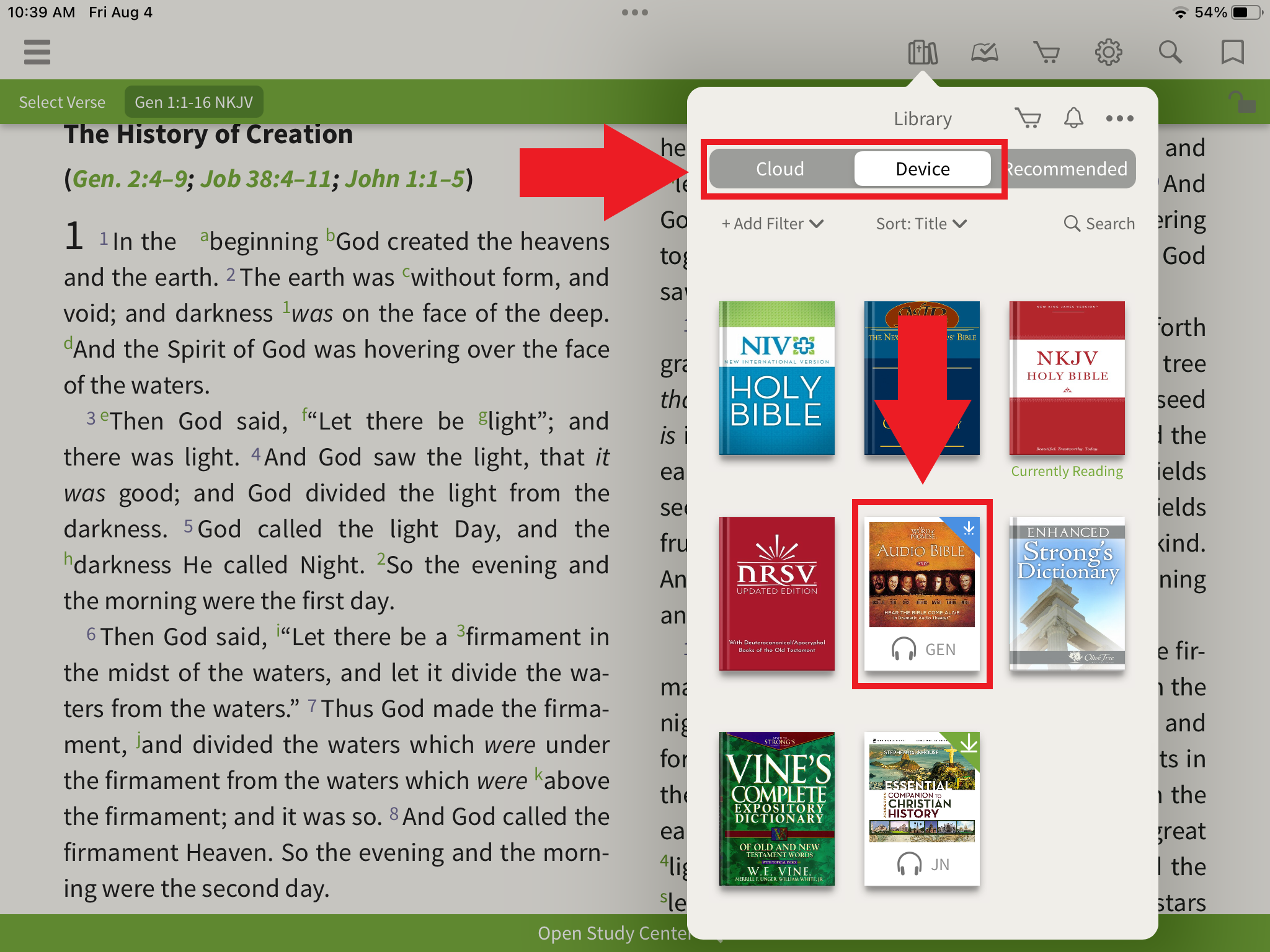Open the Library bookshelf icon
Screen dimensions: 1270x952
[923, 52]
